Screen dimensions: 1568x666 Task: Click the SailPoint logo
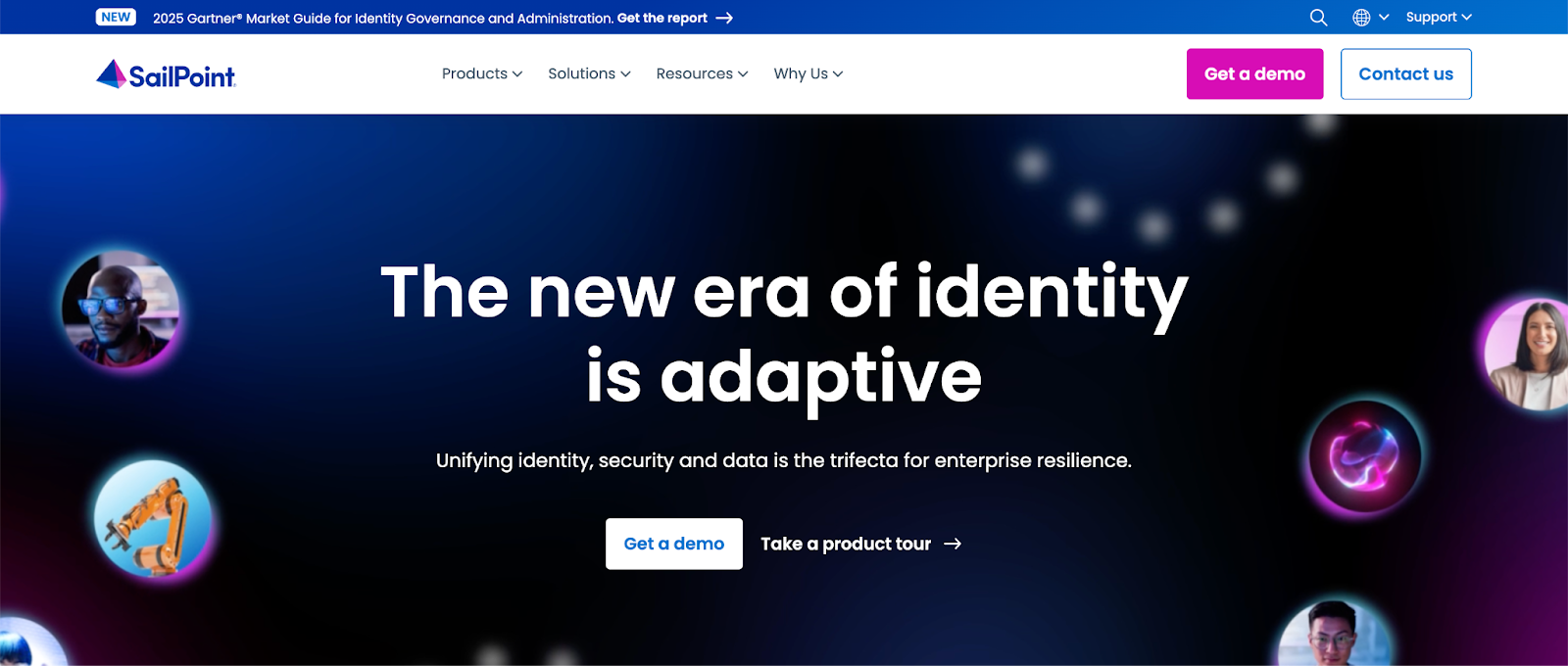166,74
